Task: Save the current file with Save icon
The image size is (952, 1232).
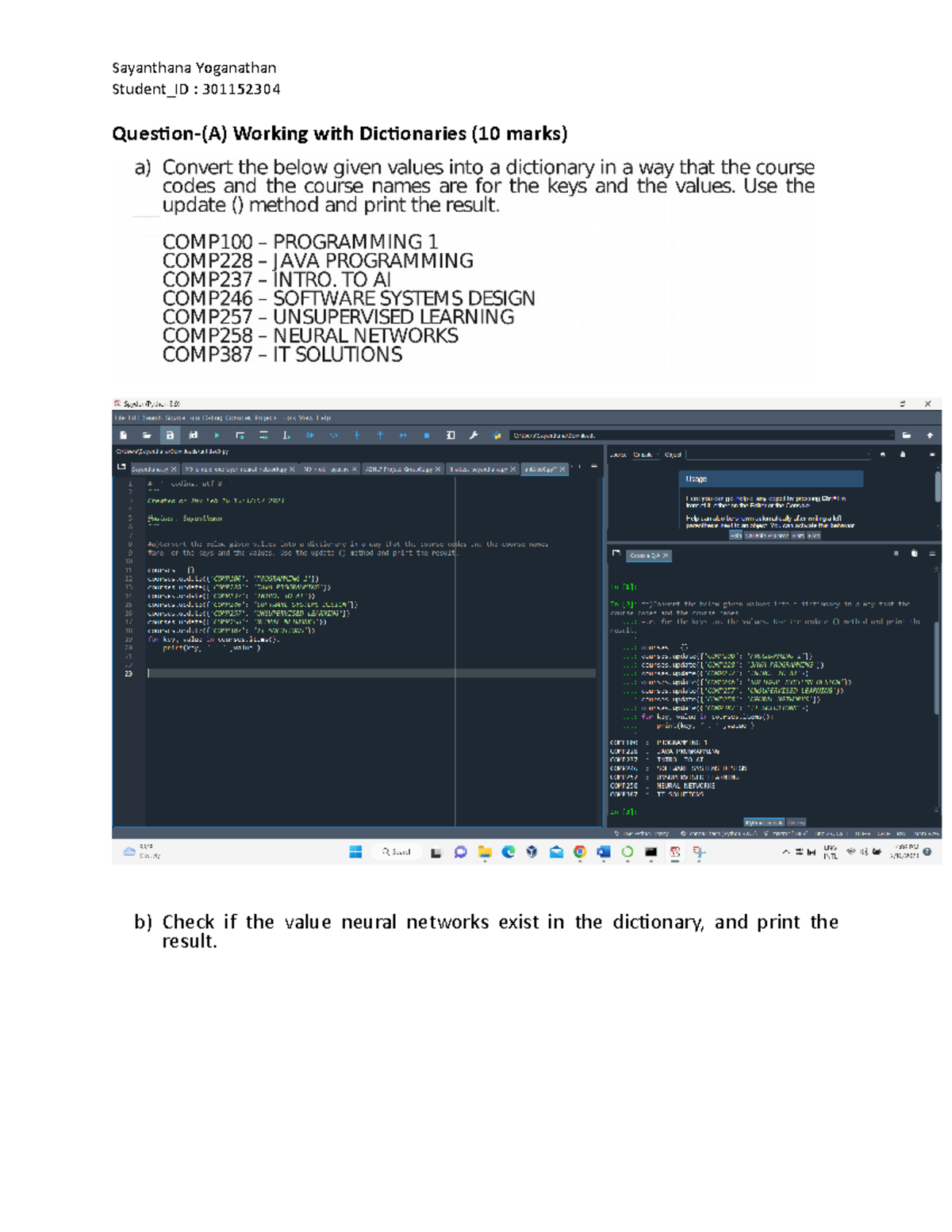Action: click(x=170, y=436)
